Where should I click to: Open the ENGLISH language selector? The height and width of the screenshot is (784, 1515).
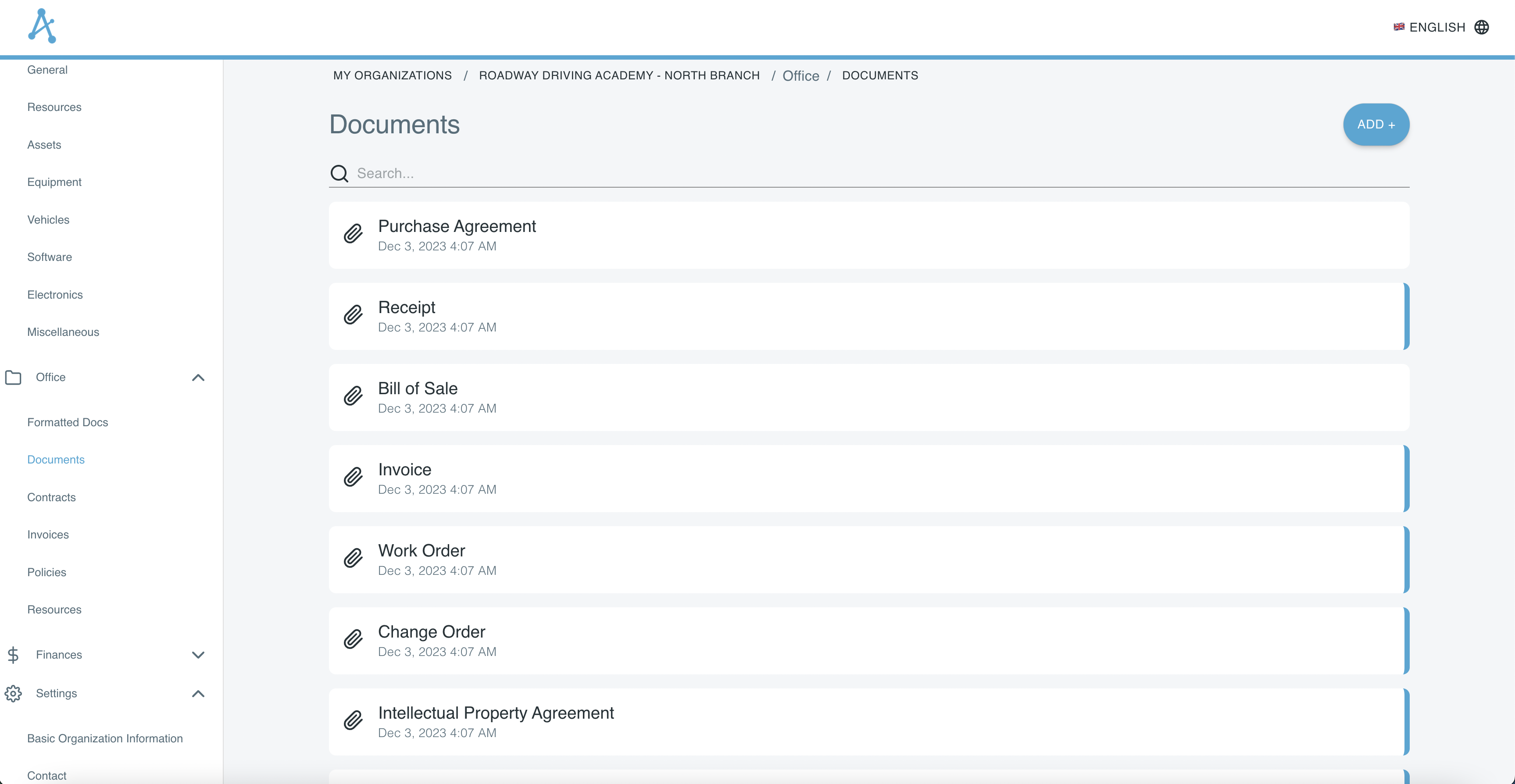point(1437,28)
